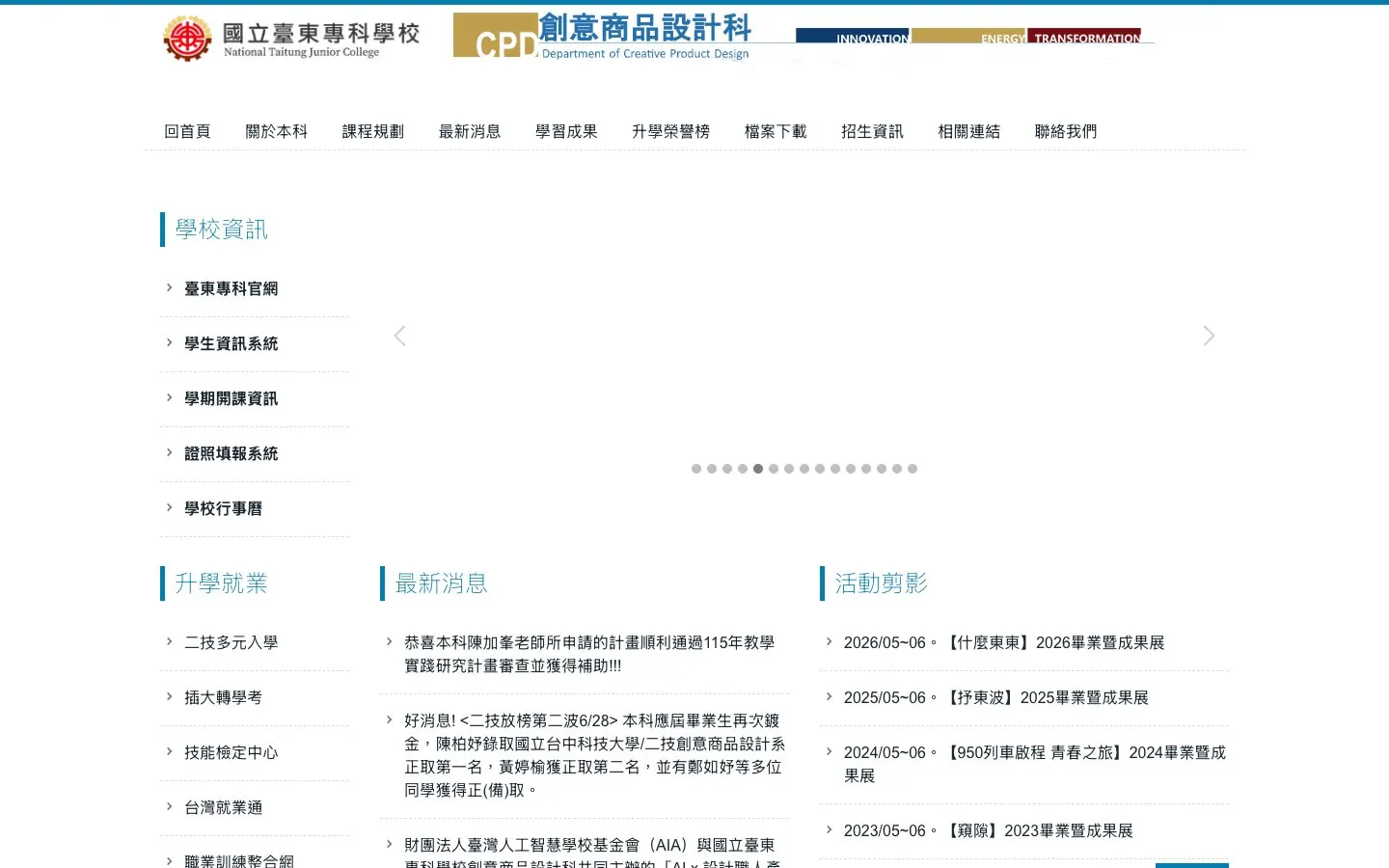
Task: Open 台灣就業通 link
Action: pyautogui.click(x=223, y=807)
